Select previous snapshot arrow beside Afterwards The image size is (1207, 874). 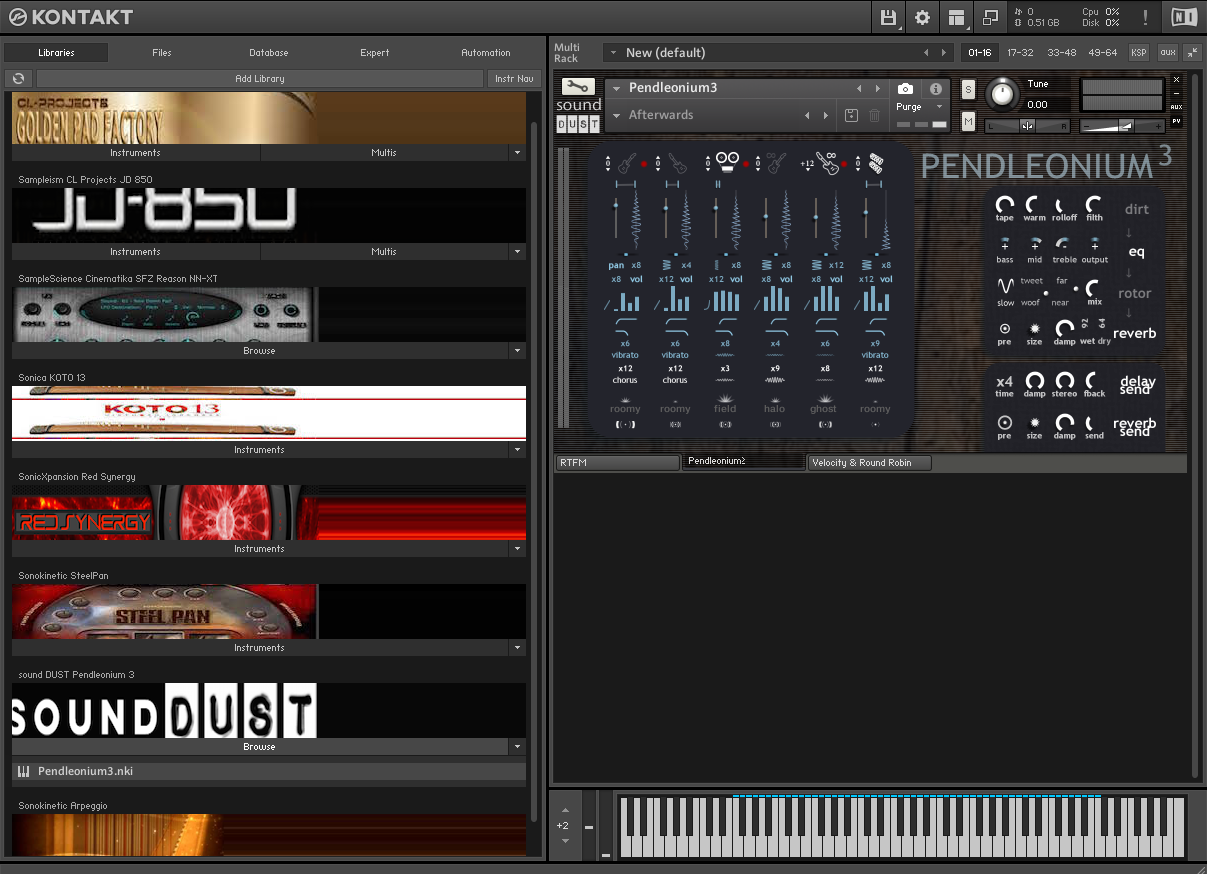pyautogui.click(x=808, y=116)
